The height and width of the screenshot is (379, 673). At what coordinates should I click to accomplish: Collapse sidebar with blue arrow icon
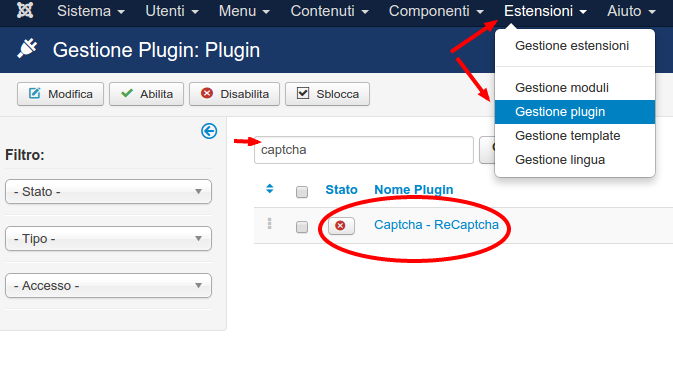[209, 131]
